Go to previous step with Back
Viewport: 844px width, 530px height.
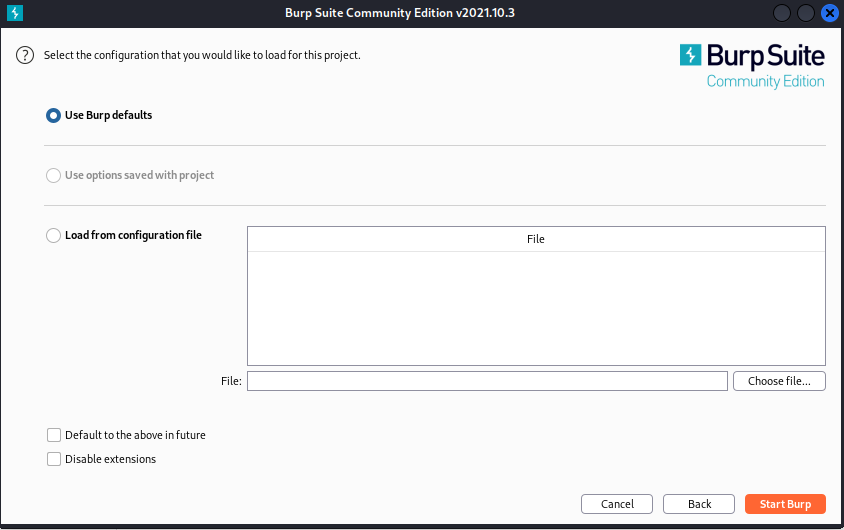click(699, 504)
